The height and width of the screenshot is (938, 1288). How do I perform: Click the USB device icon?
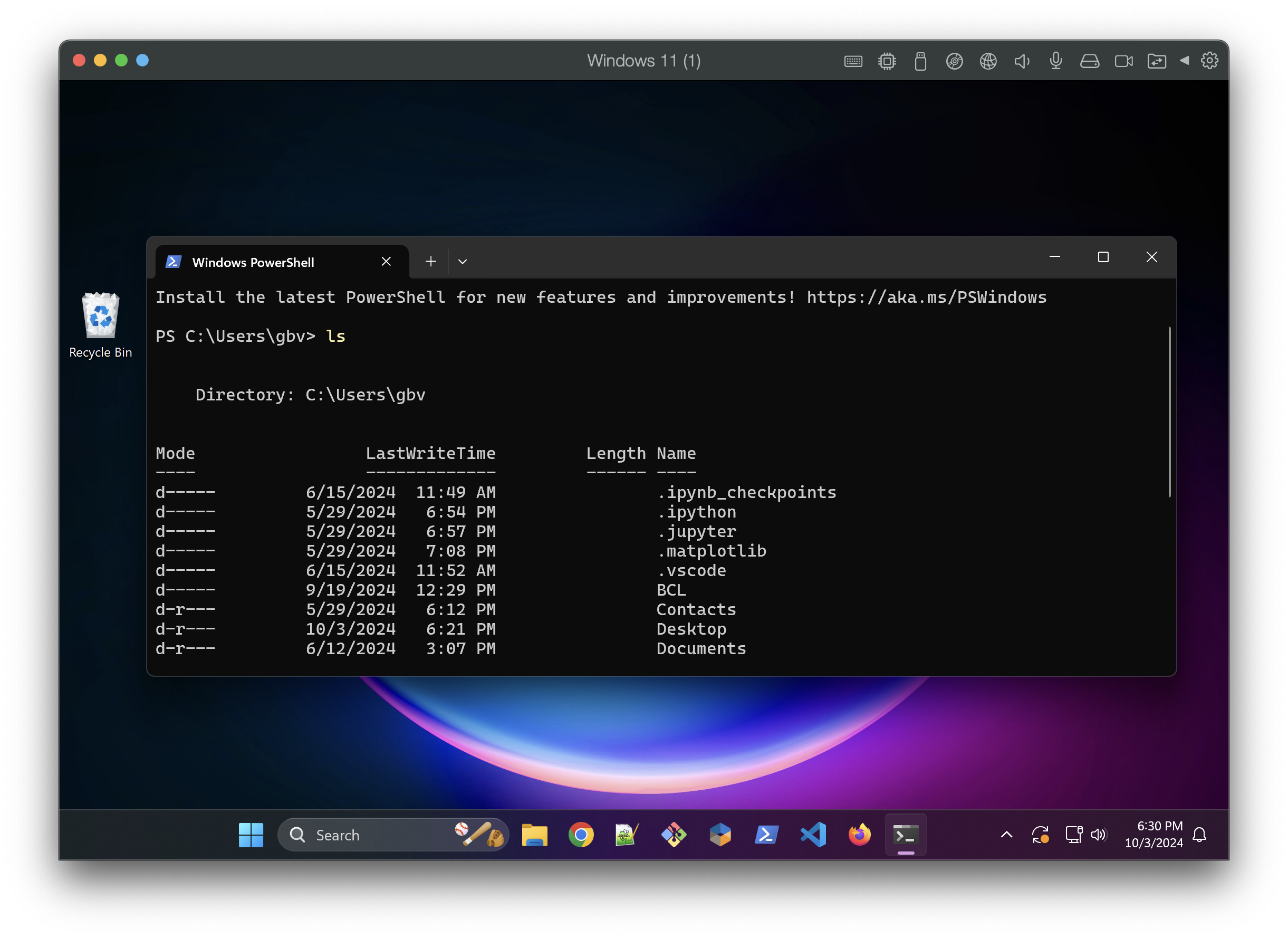click(x=920, y=61)
